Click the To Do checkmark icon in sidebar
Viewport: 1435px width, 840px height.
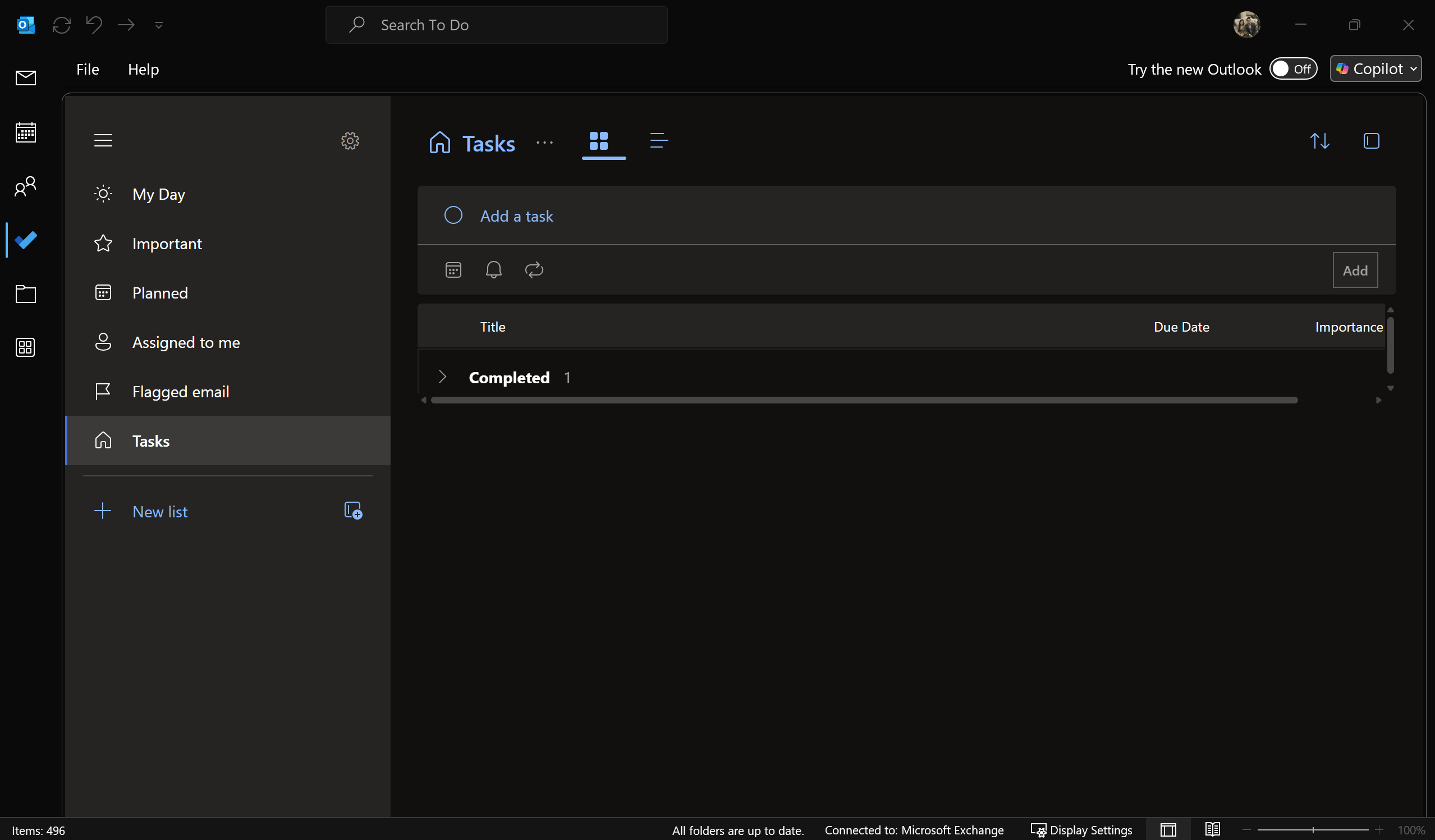[25, 240]
